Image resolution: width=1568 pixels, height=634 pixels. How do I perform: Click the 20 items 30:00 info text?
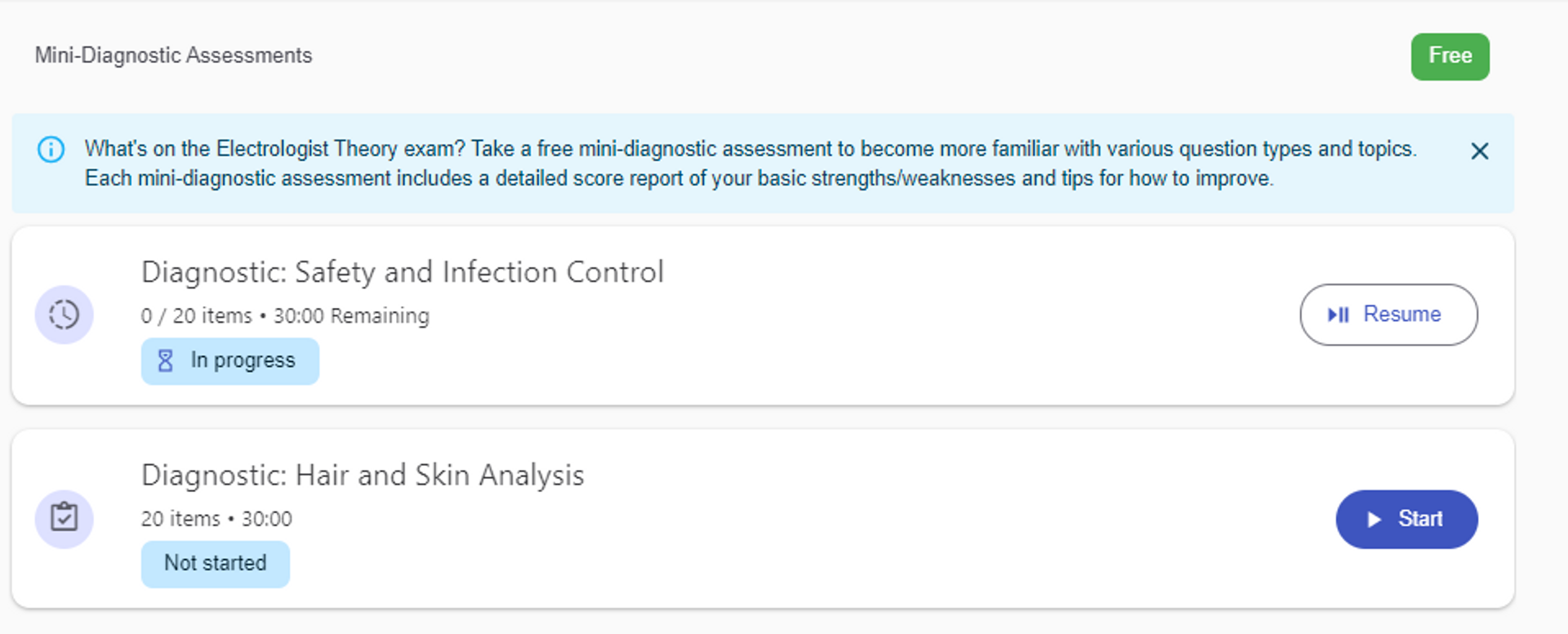coord(216,519)
